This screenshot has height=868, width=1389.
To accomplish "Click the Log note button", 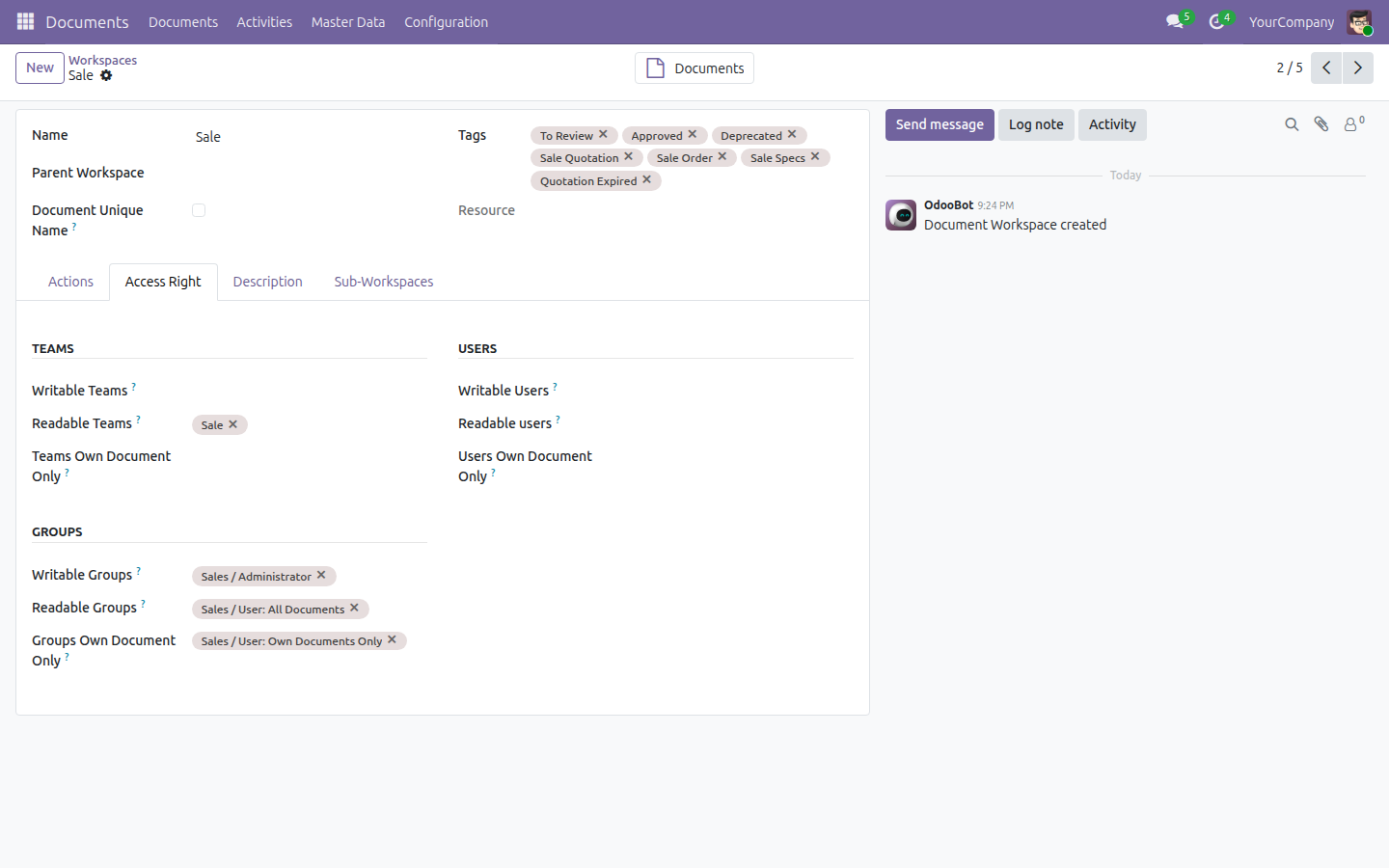I will click(x=1036, y=124).
